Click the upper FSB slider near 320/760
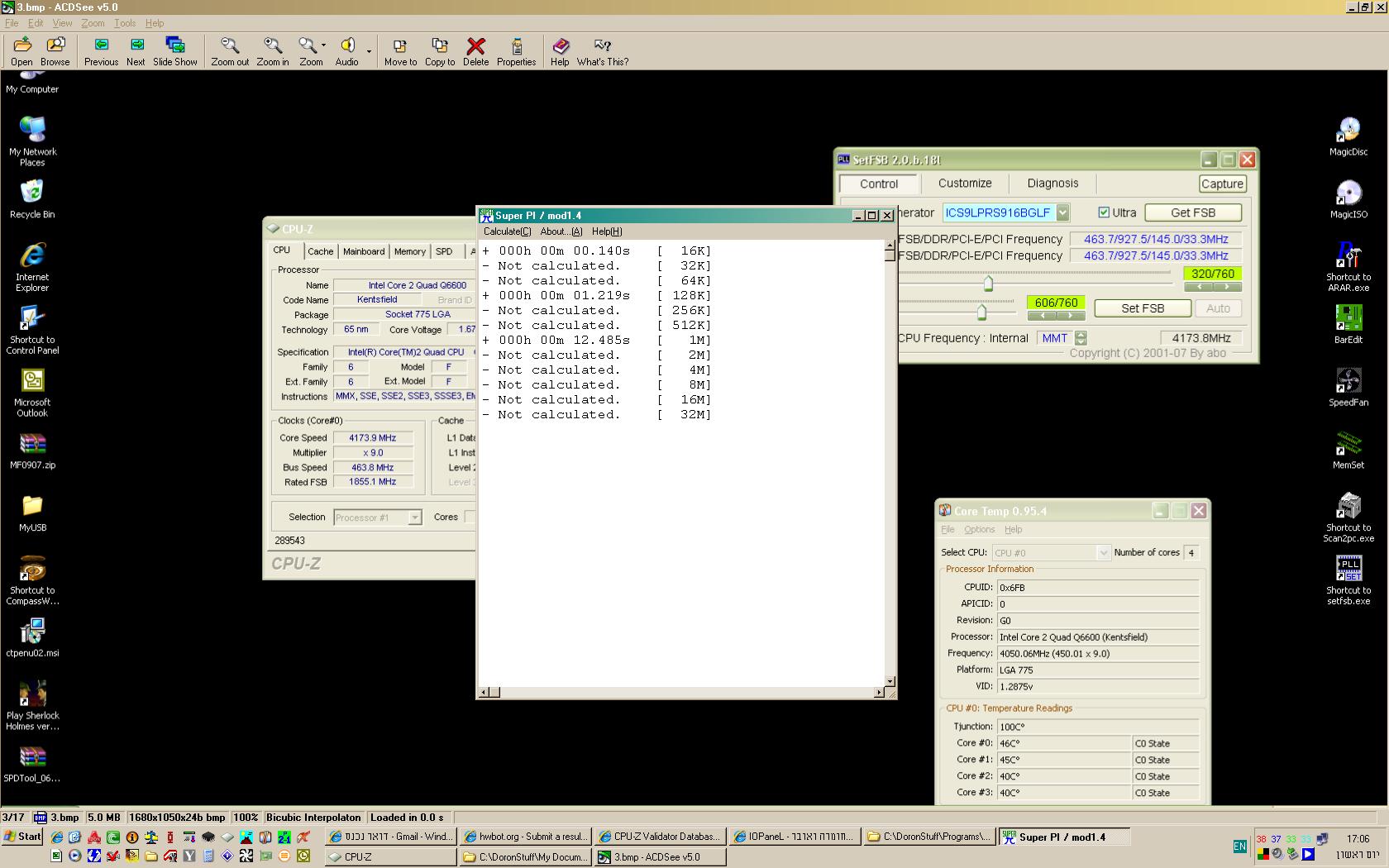The width and height of the screenshot is (1389, 868). coord(988,284)
